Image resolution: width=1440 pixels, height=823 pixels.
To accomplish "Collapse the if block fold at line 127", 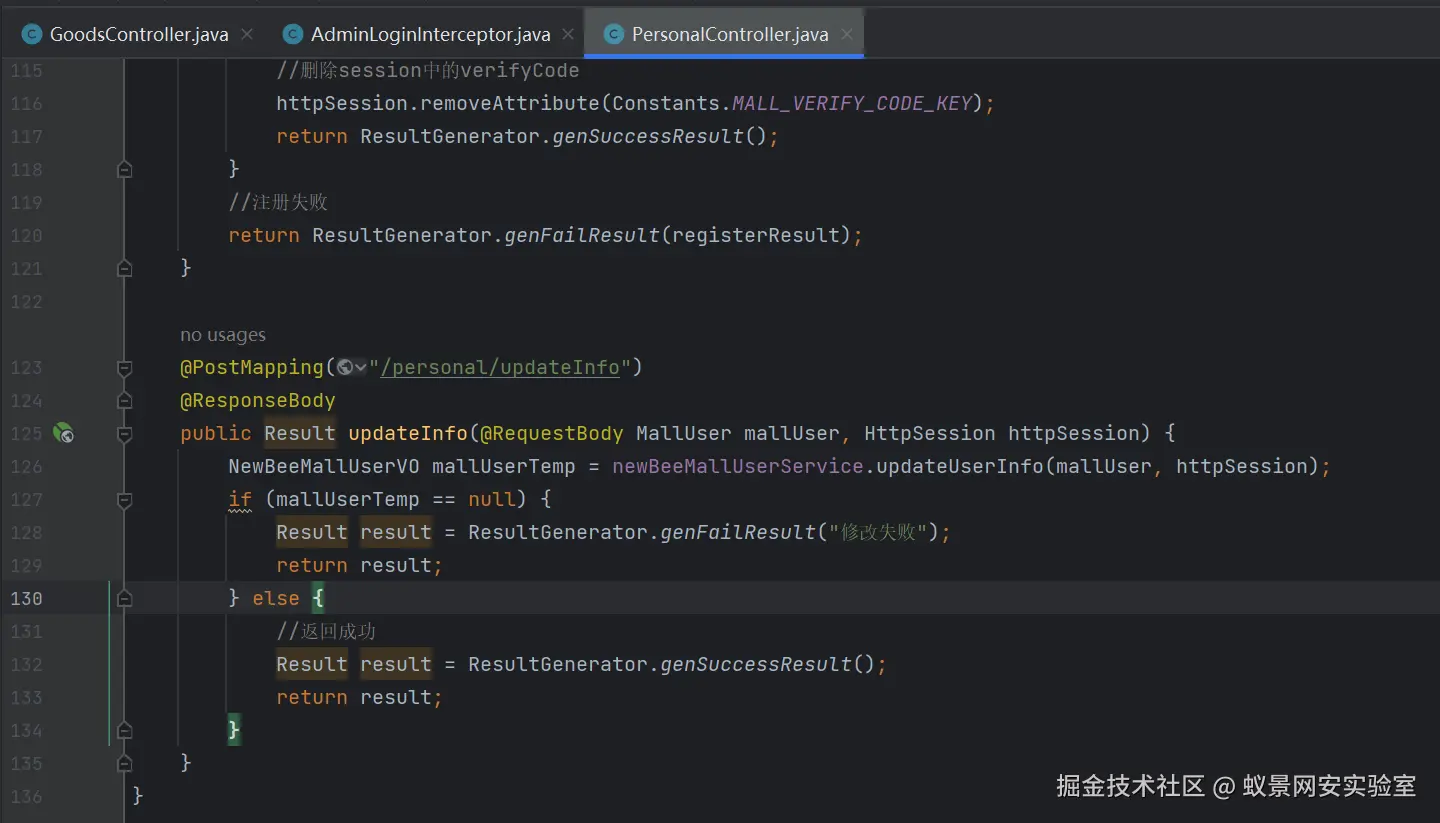I will (124, 500).
